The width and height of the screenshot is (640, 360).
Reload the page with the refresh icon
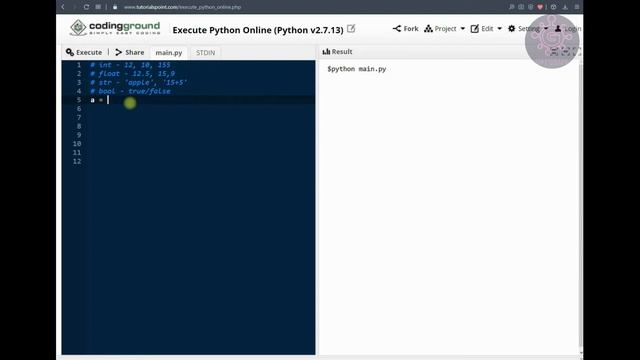click(x=86, y=7)
